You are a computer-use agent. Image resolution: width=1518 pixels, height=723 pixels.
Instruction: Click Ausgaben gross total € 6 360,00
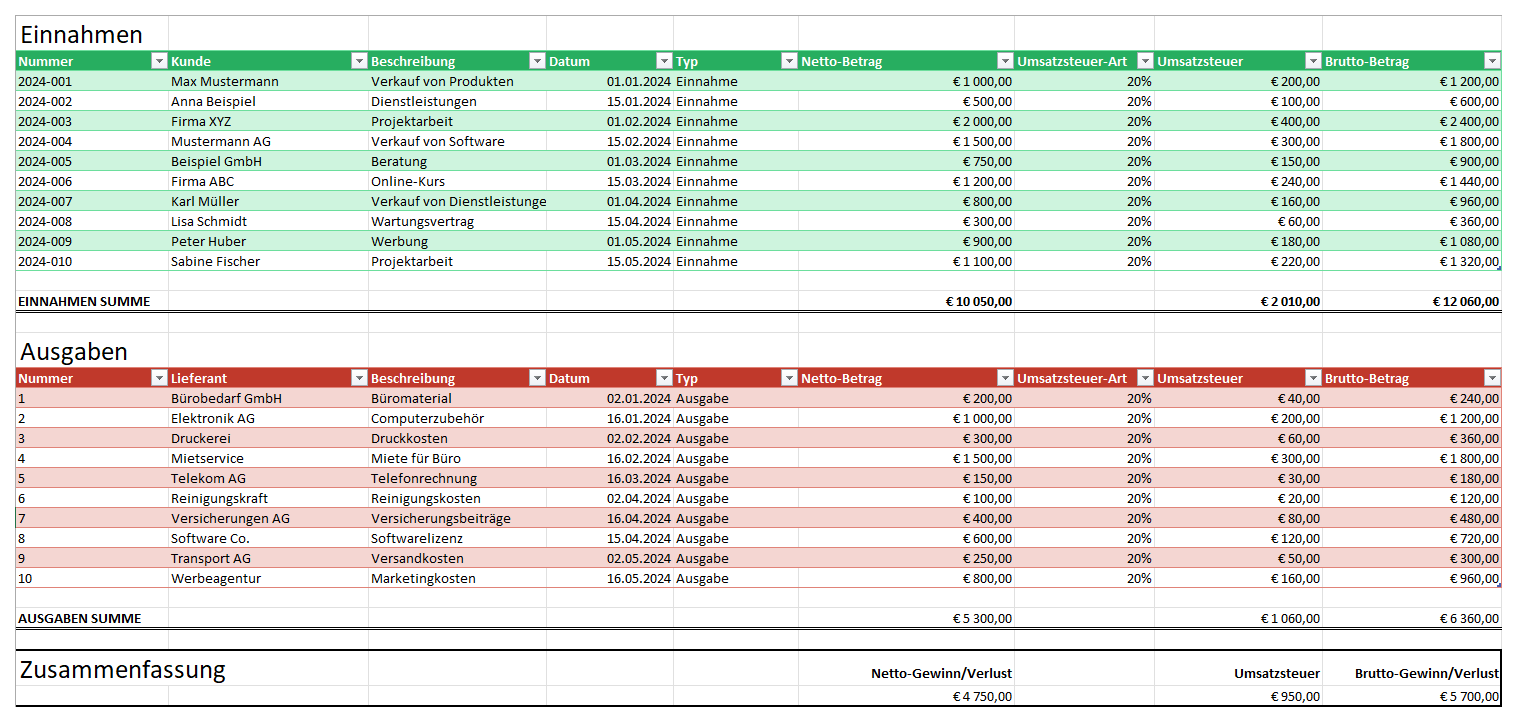click(1467, 619)
